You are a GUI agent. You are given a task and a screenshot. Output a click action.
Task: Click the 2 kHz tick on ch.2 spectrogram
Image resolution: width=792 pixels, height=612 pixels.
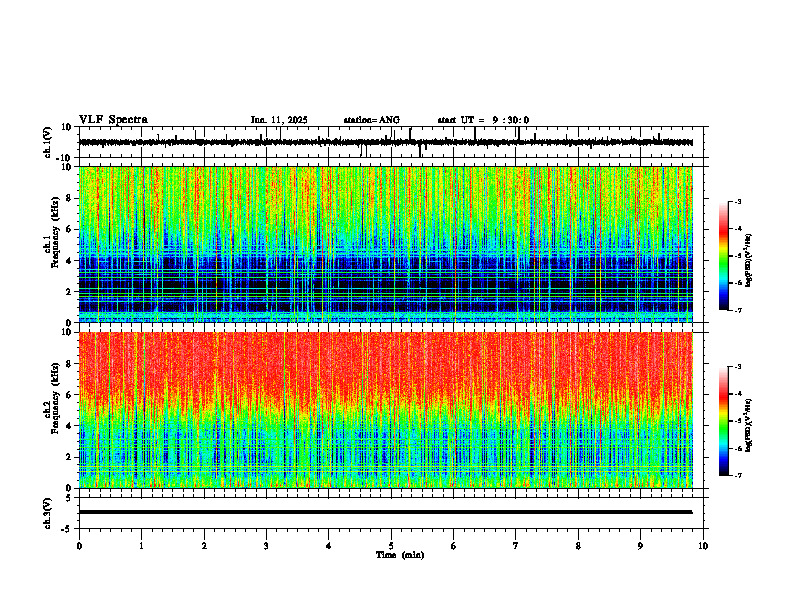click(x=69, y=457)
